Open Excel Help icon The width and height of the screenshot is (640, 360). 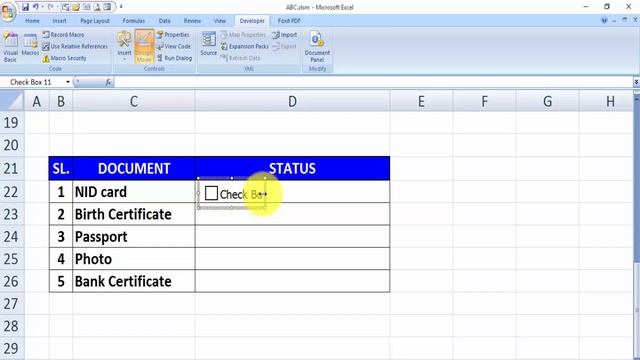coord(604,20)
